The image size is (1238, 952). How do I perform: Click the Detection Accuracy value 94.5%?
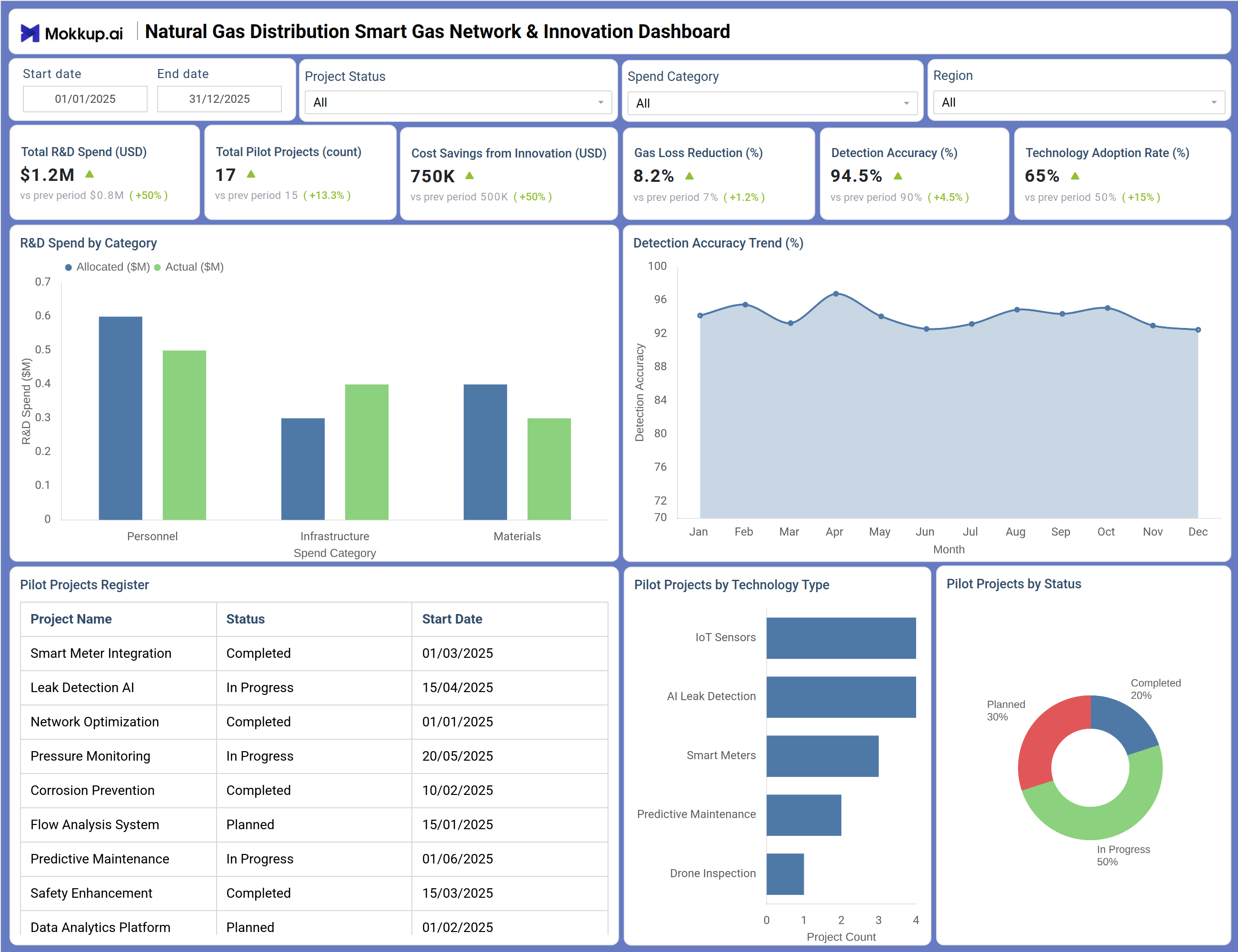pos(857,176)
